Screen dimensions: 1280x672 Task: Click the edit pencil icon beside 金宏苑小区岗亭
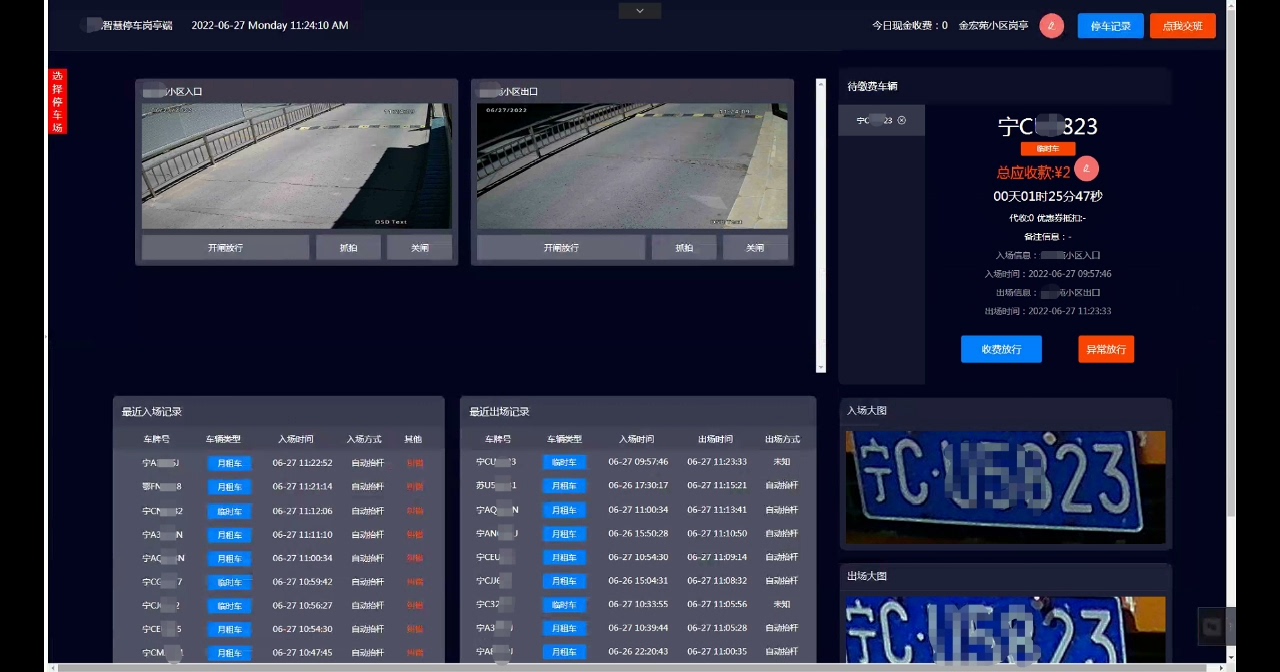(1051, 26)
